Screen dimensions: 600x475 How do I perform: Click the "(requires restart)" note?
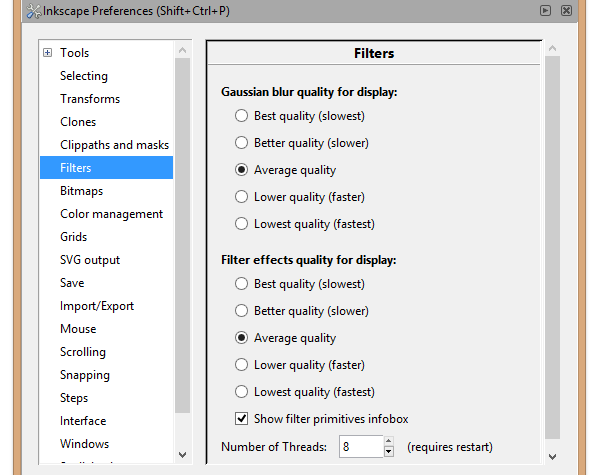[x=450, y=447]
